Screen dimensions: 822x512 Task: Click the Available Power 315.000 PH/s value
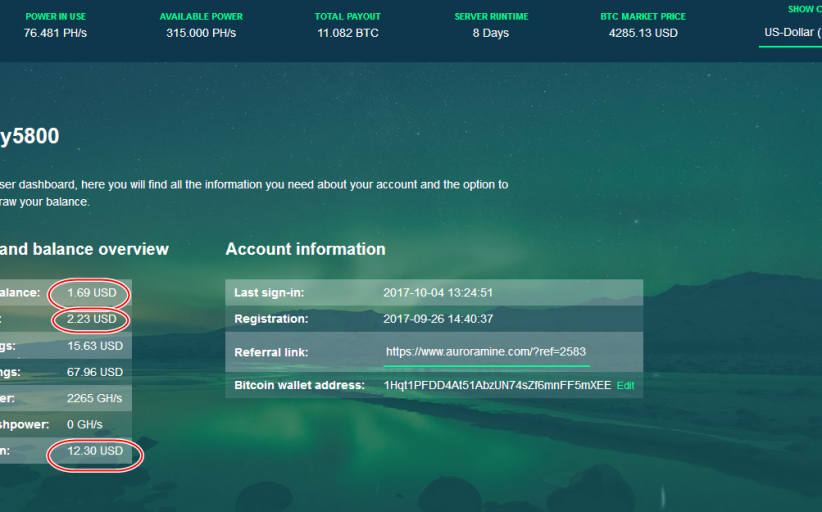pos(201,33)
